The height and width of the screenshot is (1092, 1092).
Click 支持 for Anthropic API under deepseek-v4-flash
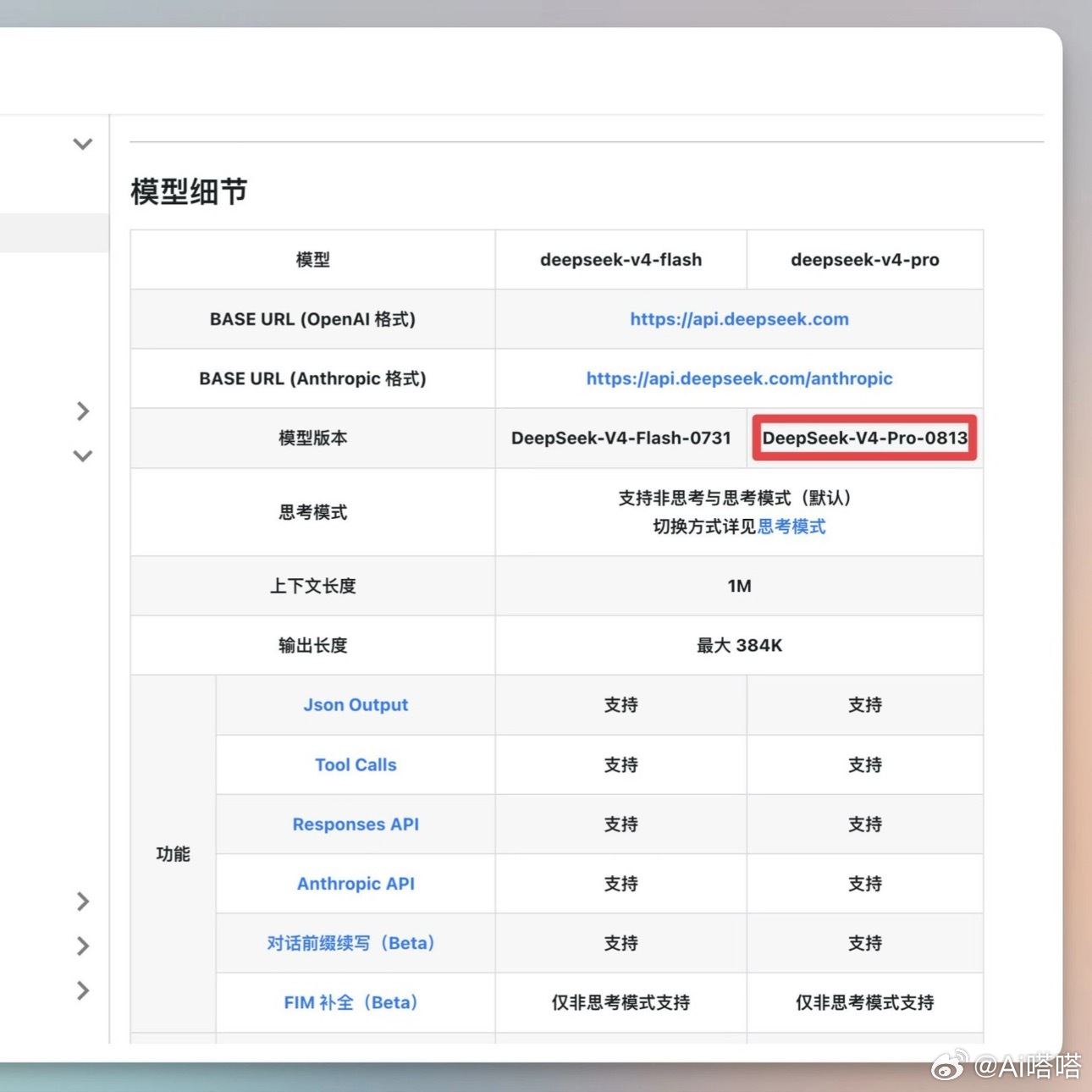(x=620, y=884)
